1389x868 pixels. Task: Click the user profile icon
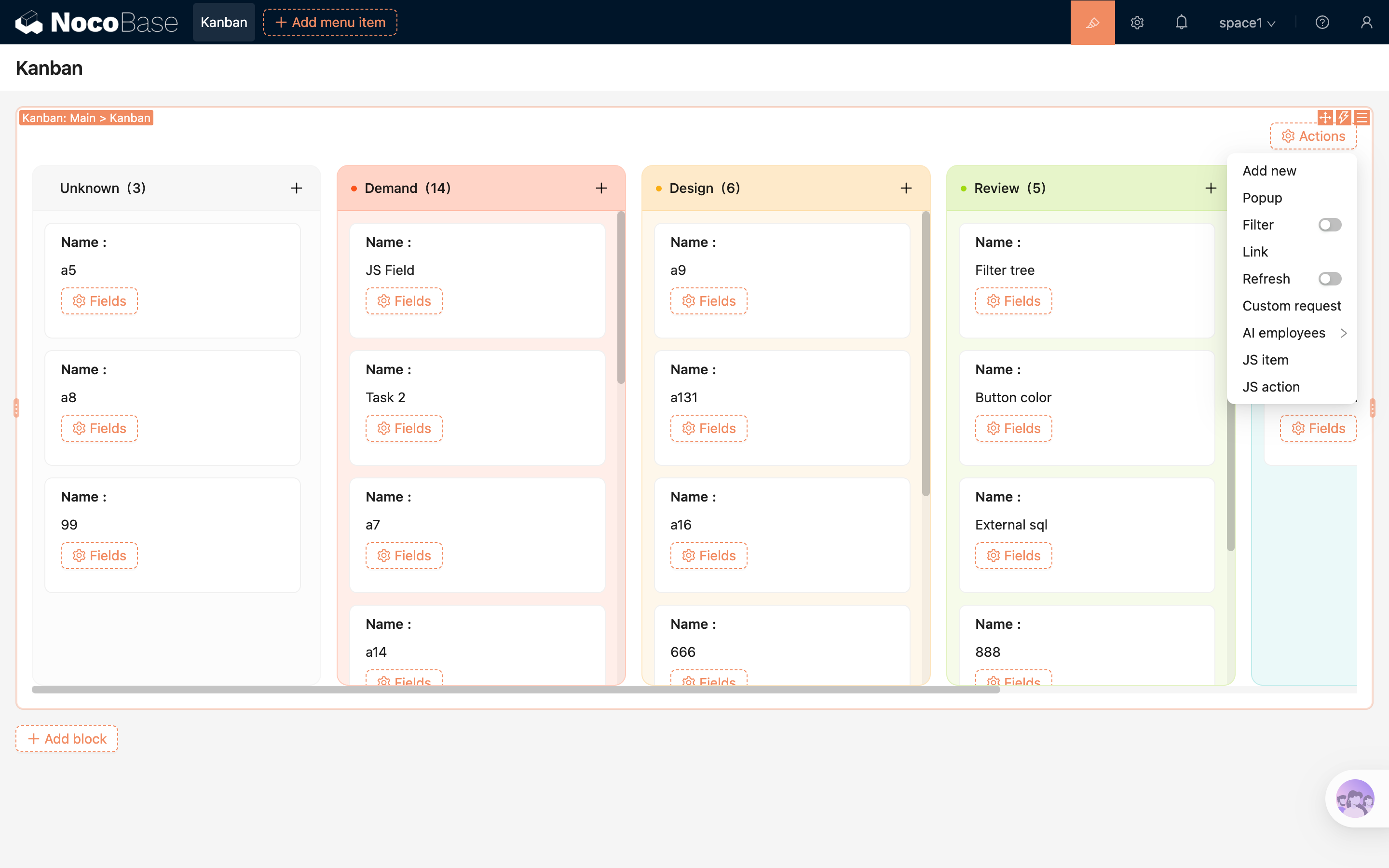pyautogui.click(x=1367, y=22)
